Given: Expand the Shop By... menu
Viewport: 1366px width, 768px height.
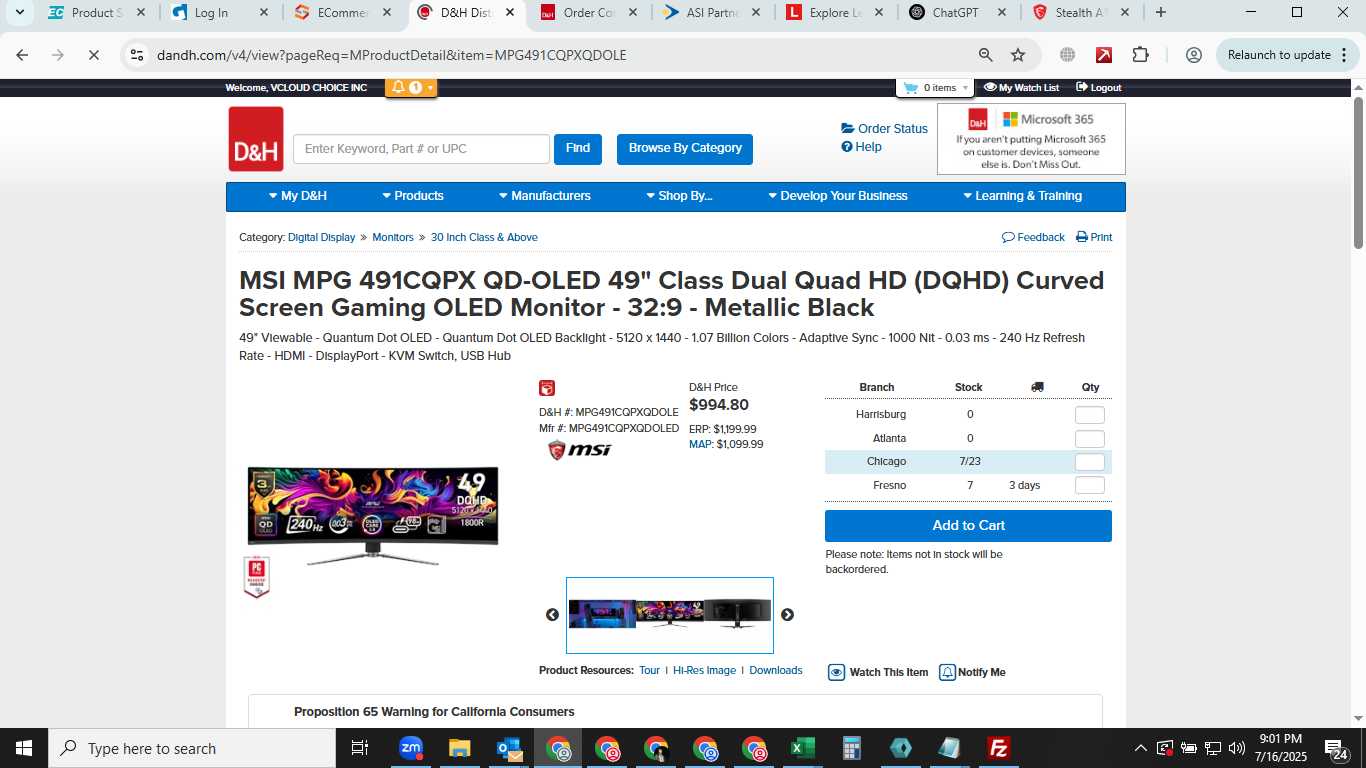Looking at the screenshot, I should tap(679, 196).
